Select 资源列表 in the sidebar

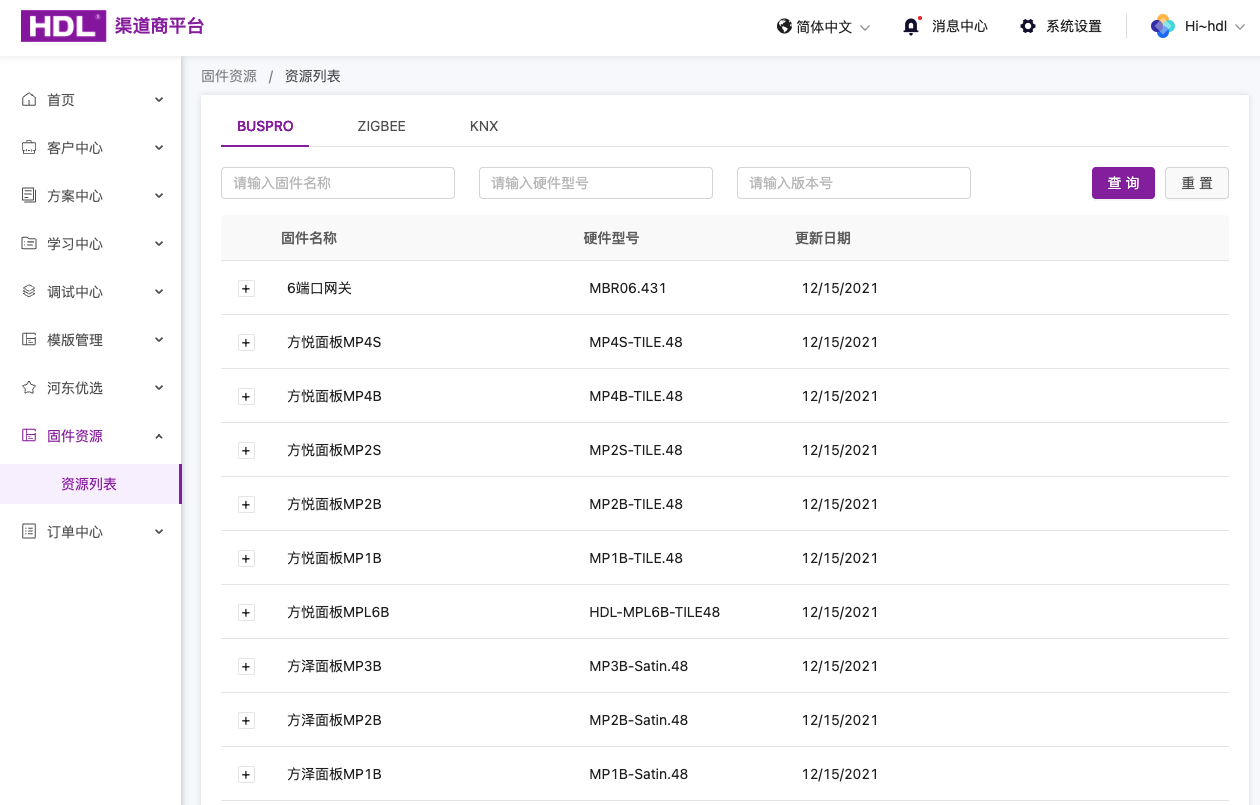coord(89,484)
